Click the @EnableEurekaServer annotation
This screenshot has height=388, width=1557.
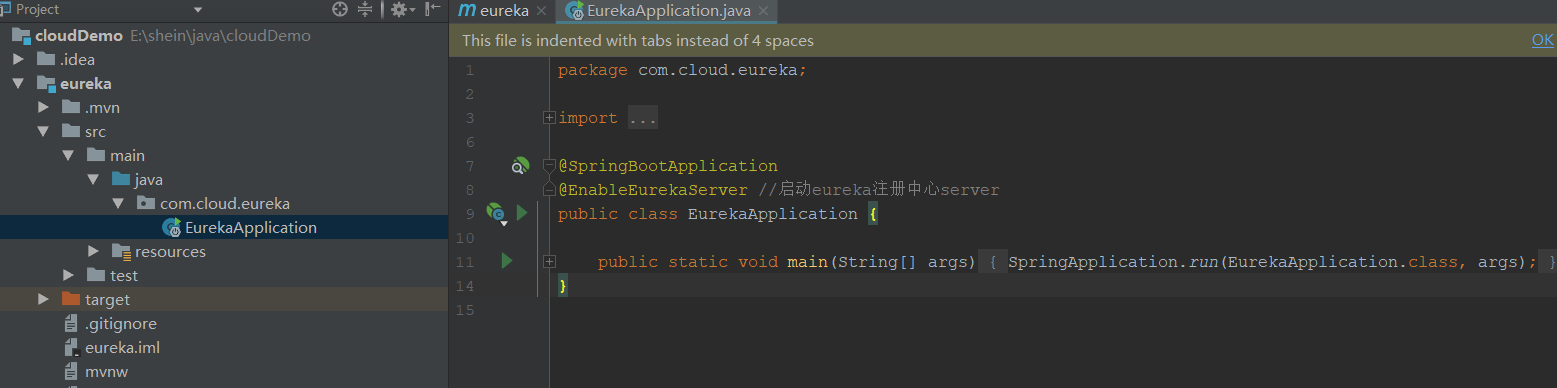[652, 190]
